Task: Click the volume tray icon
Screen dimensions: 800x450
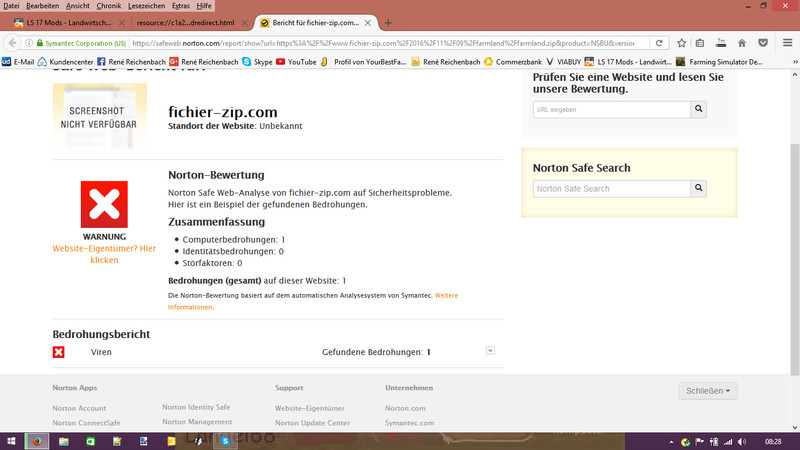Action: coord(742,442)
